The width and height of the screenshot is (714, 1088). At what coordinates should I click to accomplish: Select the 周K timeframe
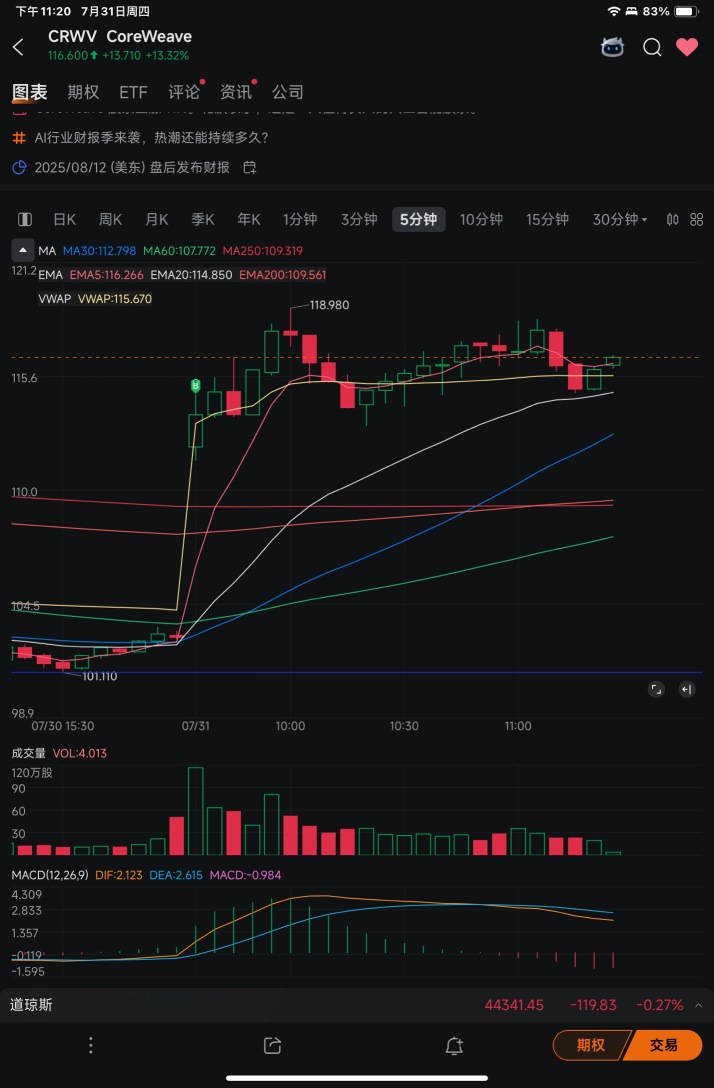coord(110,219)
